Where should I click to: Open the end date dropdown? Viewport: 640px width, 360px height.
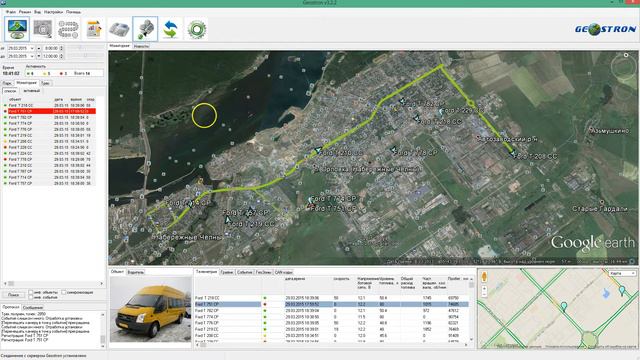[32, 56]
